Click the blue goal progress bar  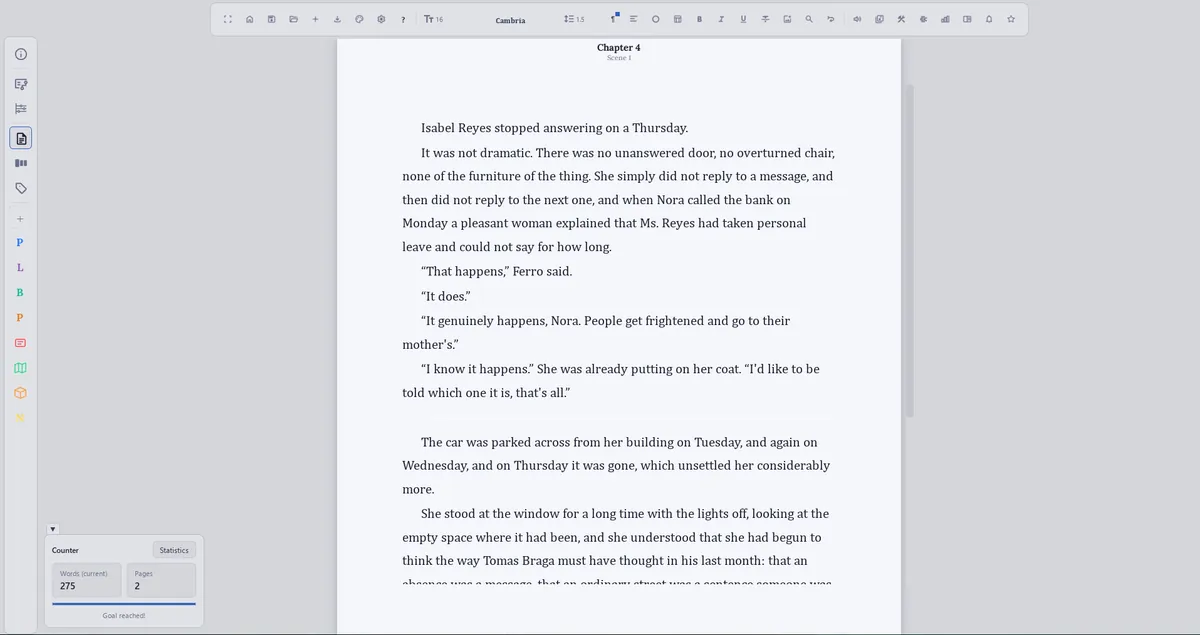[124, 604]
